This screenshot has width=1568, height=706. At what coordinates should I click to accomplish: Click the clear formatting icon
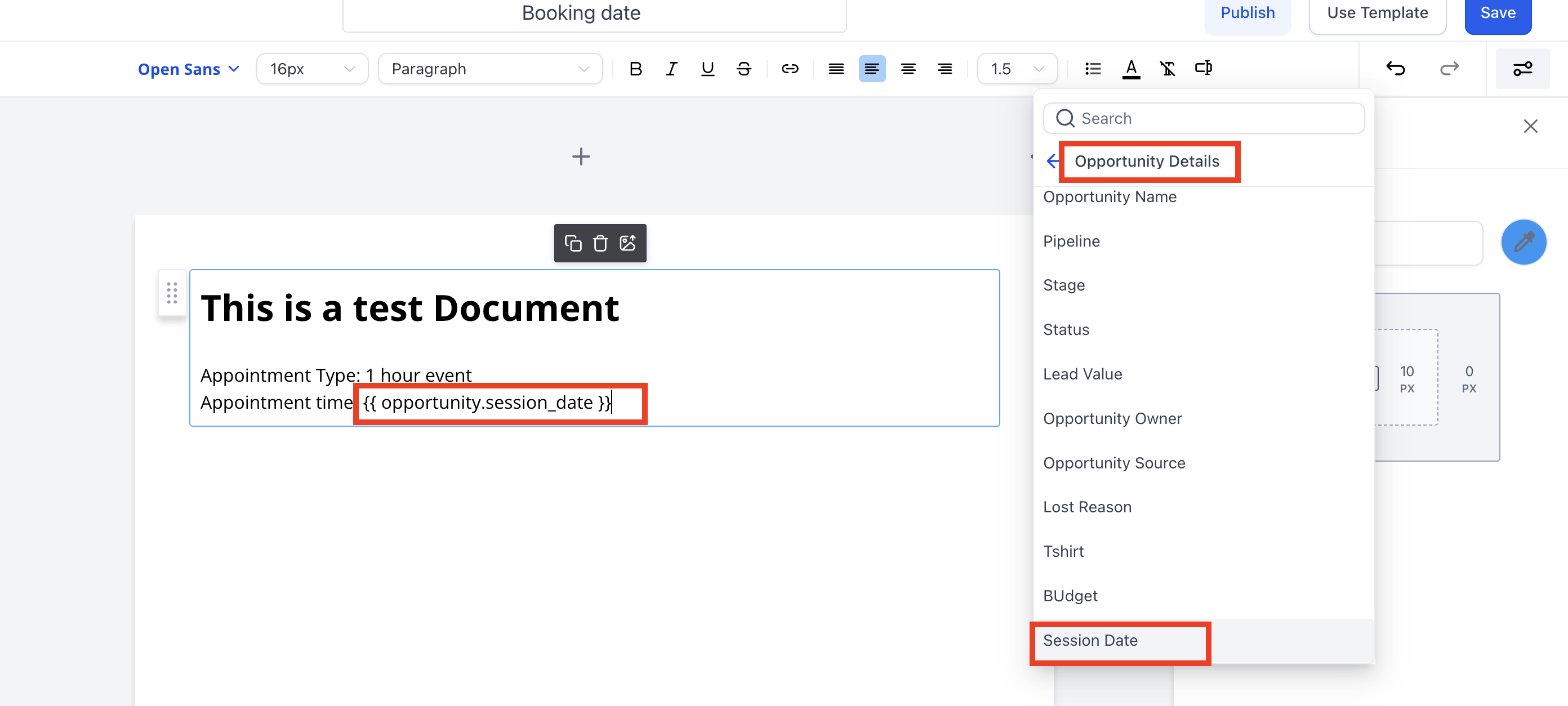pyautogui.click(x=1167, y=69)
